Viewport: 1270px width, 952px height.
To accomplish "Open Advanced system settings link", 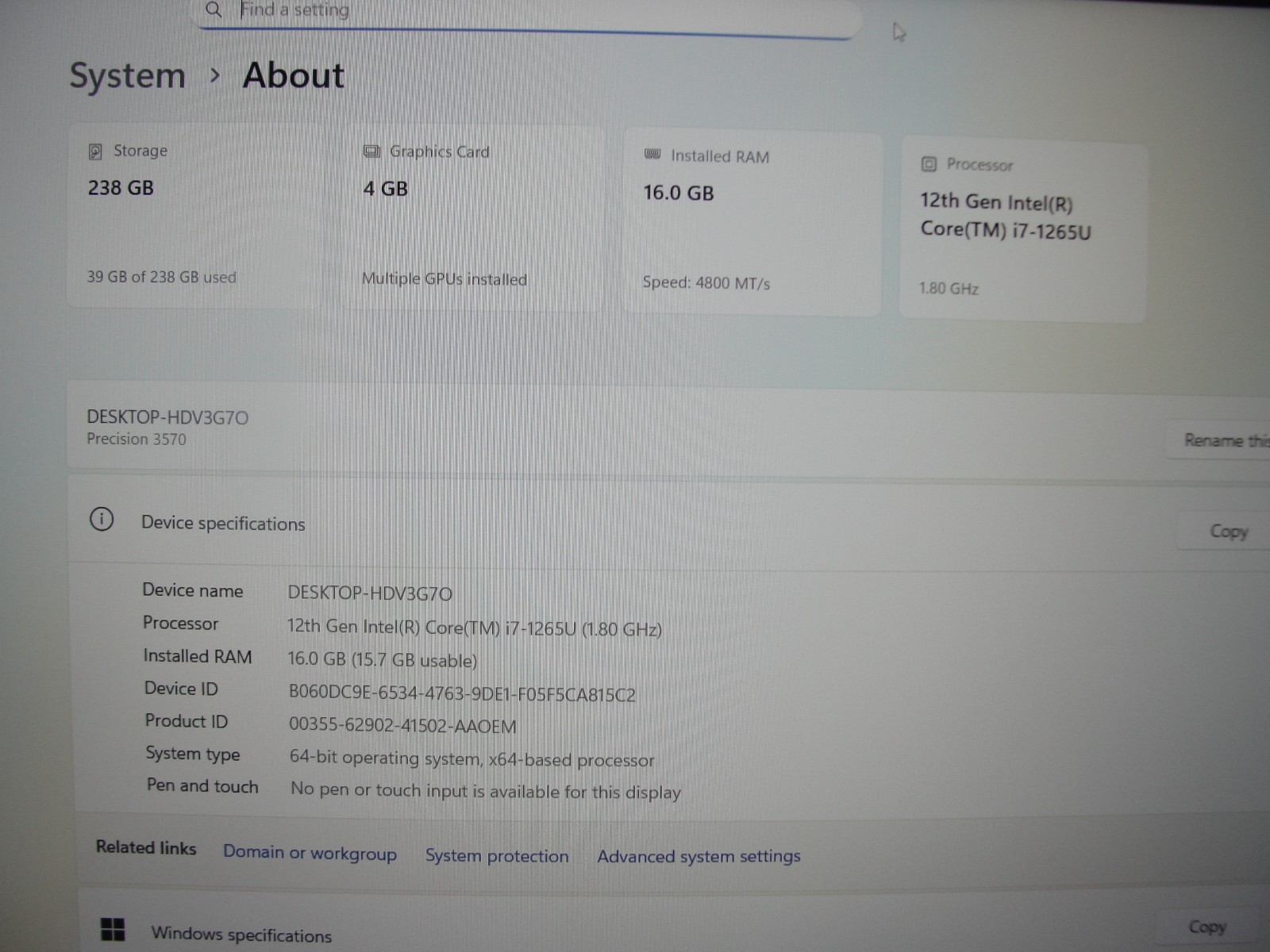I will [x=698, y=857].
